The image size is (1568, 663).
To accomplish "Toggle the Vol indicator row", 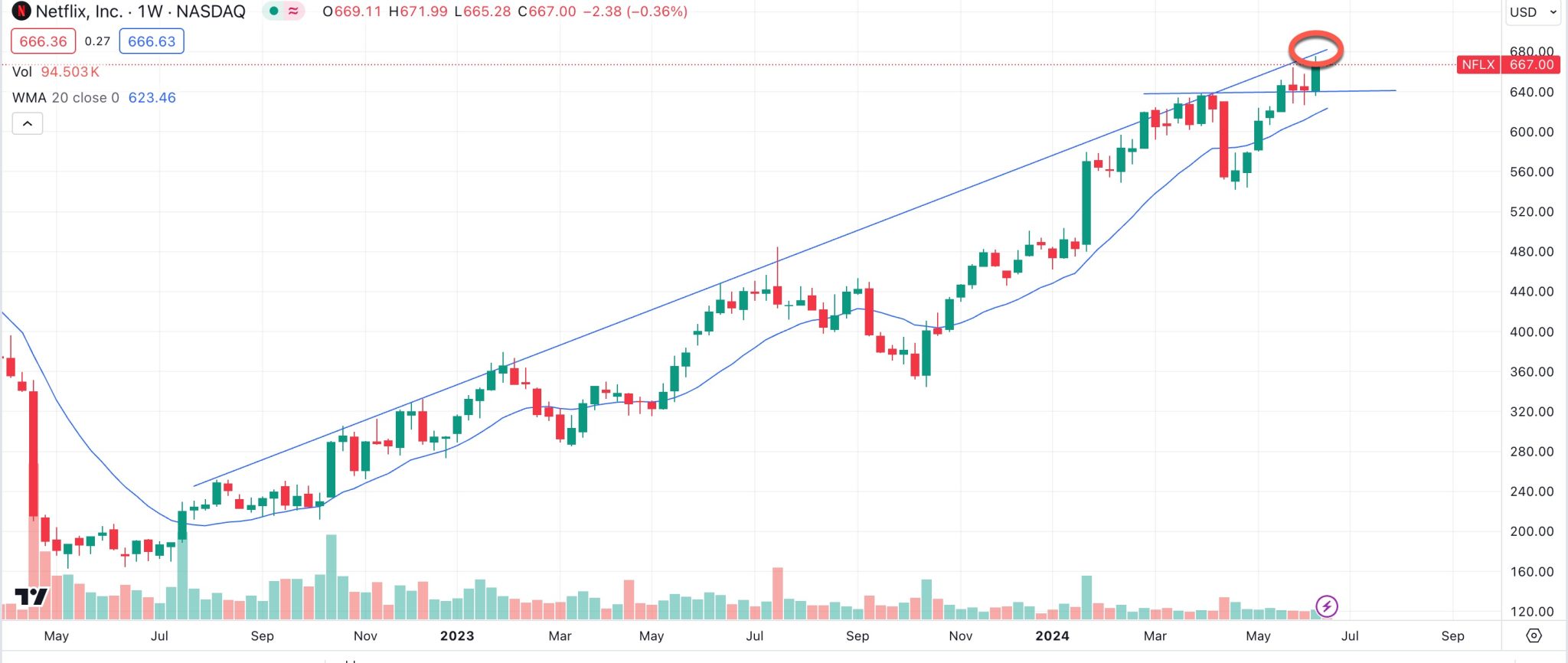I will [23, 71].
